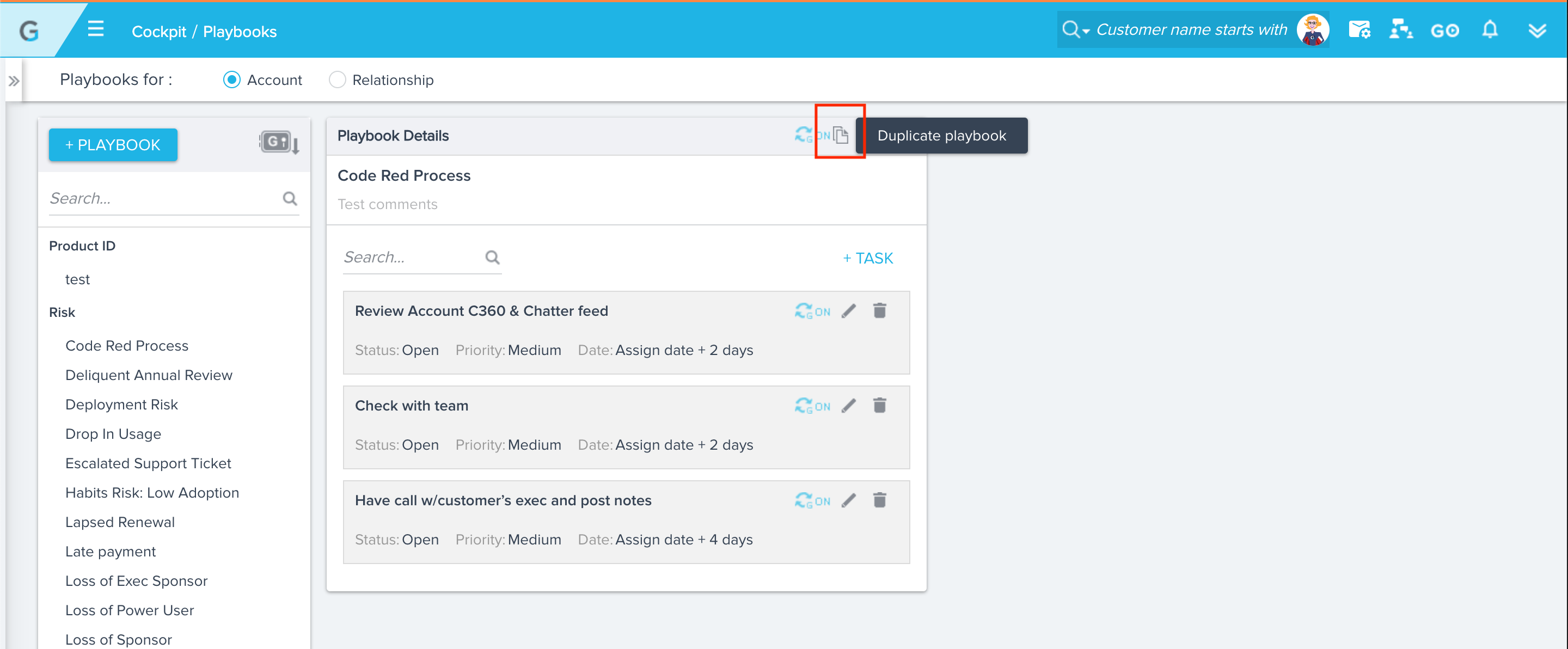
Task: Open the Loss of Sponsor playbook
Action: 119,639
